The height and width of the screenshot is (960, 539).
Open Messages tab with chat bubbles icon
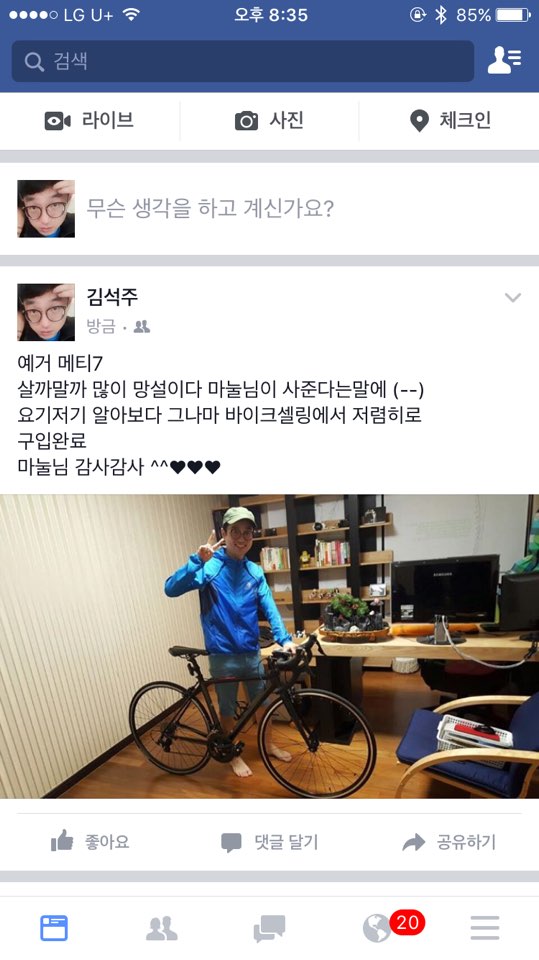pos(270,928)
